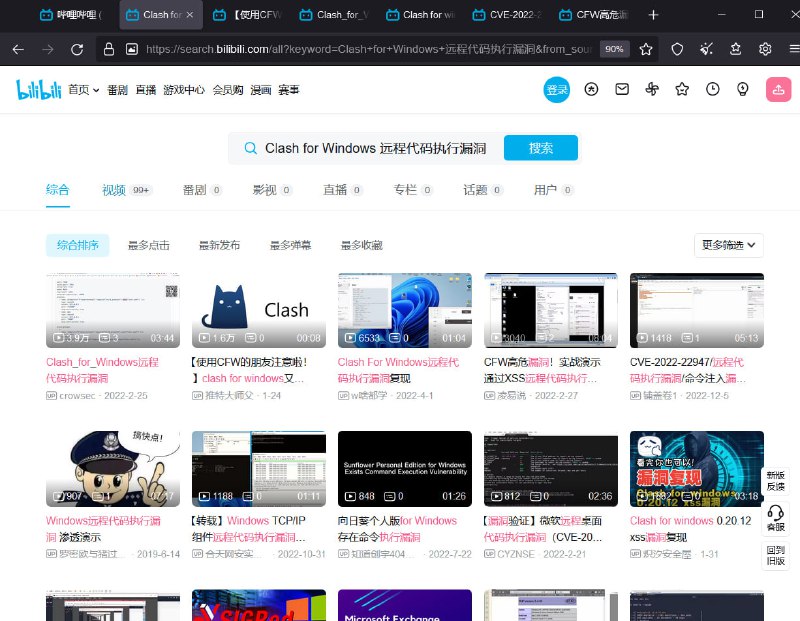Screen dimensions: 800x621
Task: Open watch history via the clock icon
Action: (x=712, y=89)
